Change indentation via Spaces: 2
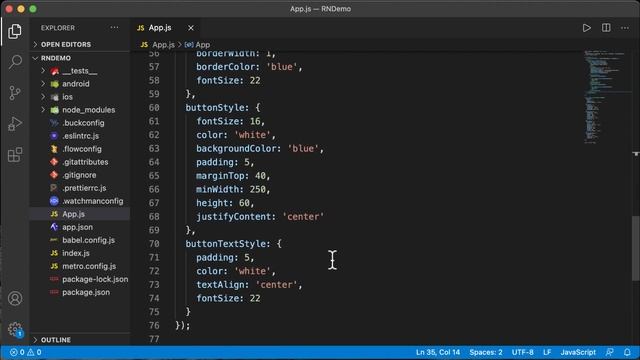640x360 pixels. tap(486, 352)
